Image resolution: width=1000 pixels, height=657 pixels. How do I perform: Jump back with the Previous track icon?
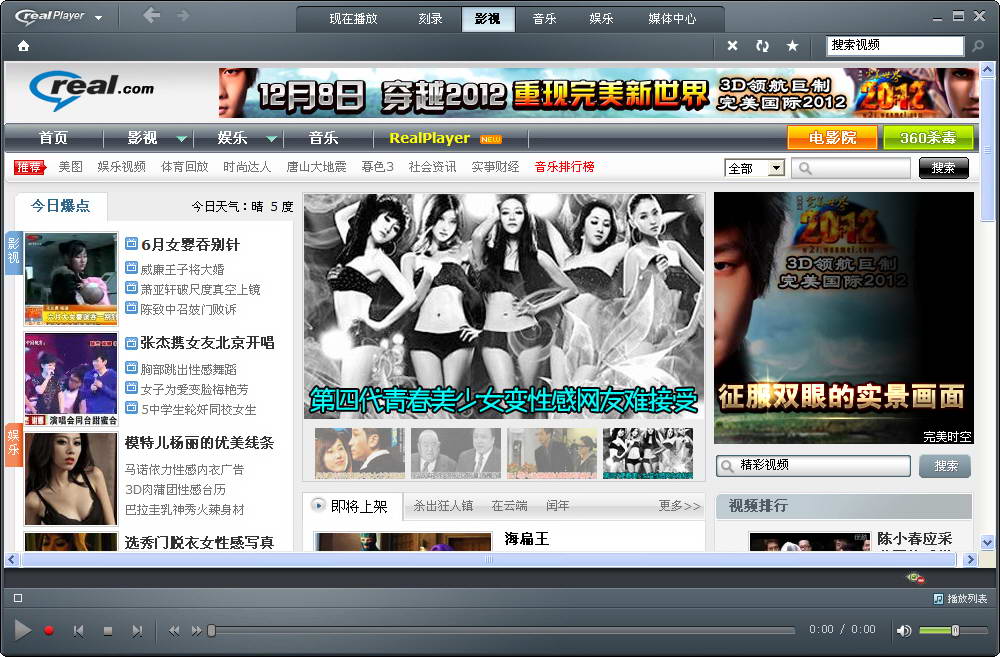79,630
